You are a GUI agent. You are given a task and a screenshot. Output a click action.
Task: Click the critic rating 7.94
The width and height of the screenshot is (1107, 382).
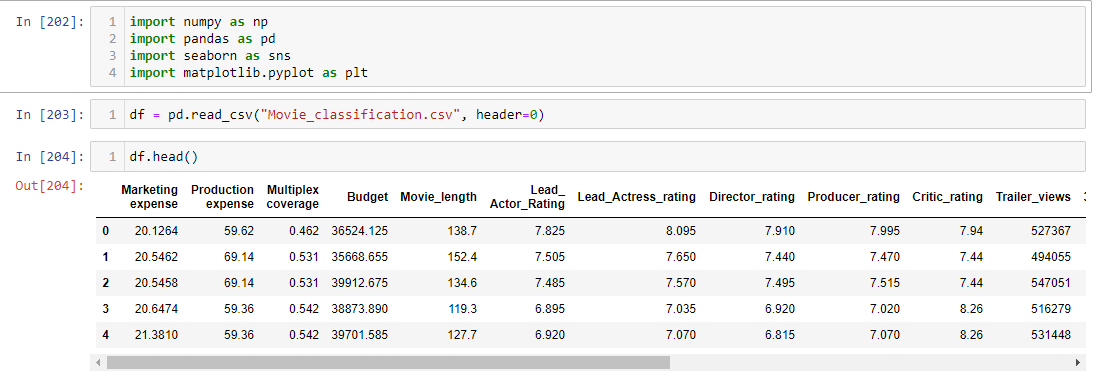(971, 231)
